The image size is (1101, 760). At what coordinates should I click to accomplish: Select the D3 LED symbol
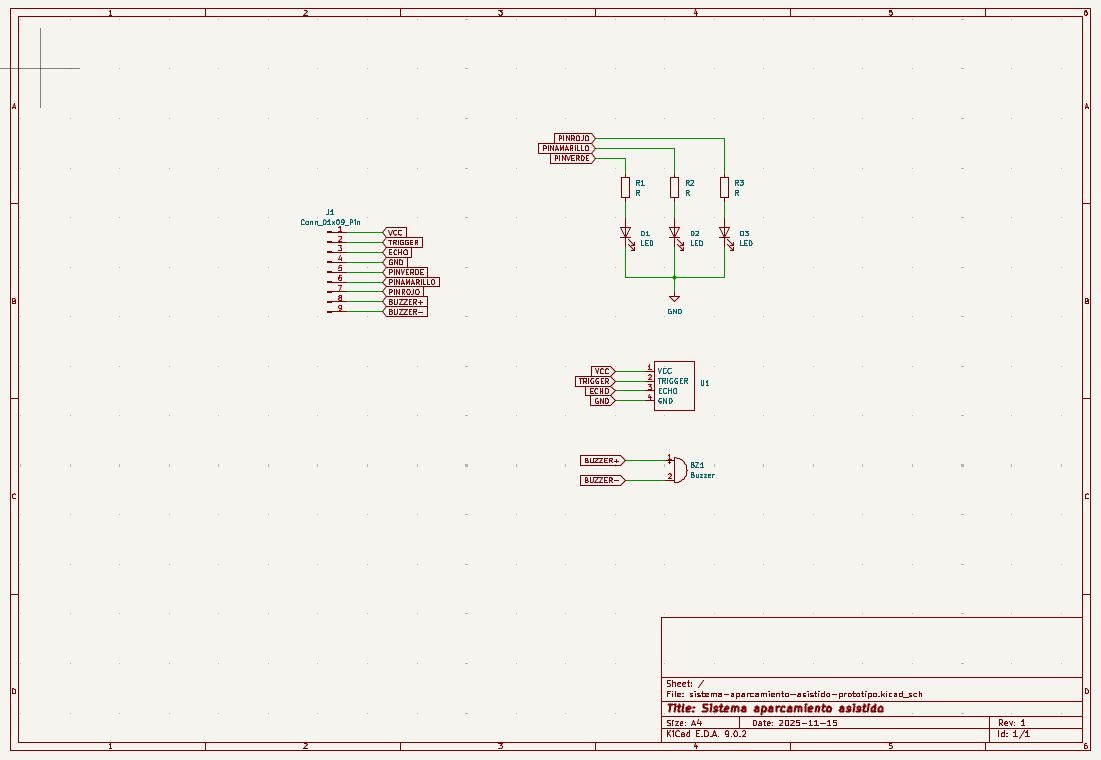pyautogui.click(x=724, y=233)
